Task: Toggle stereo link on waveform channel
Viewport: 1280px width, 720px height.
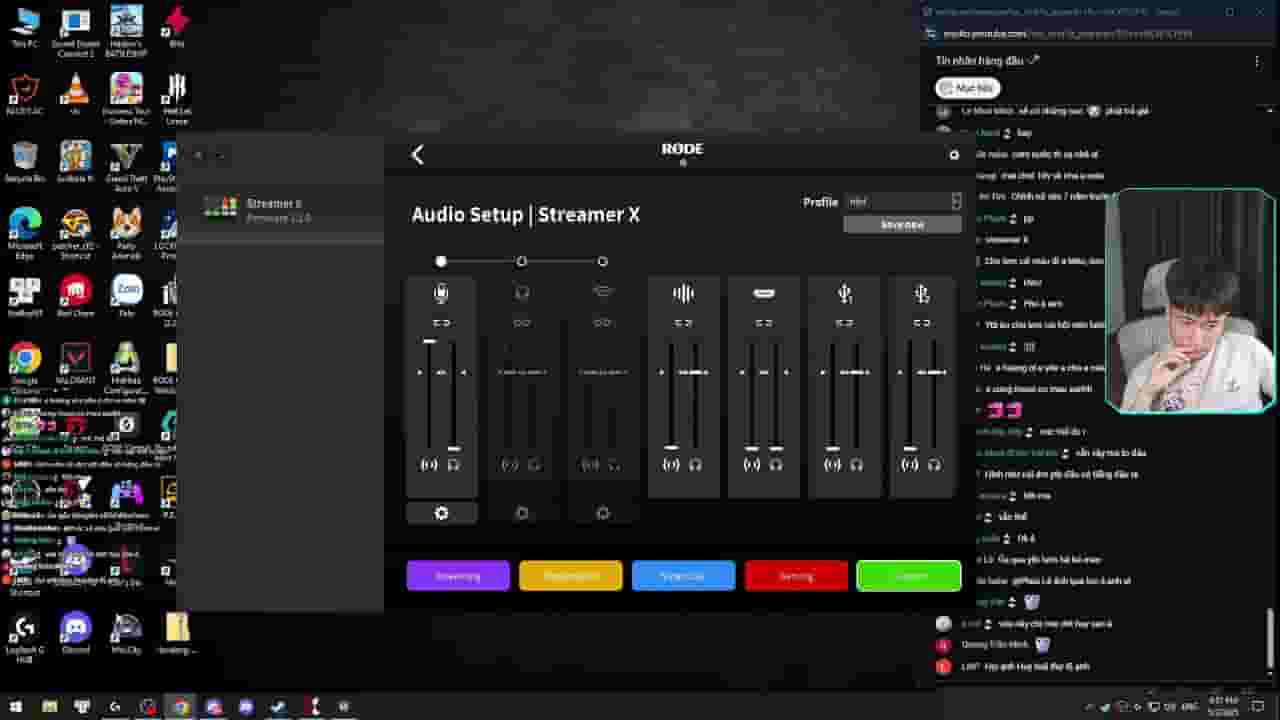Action: 683,323
